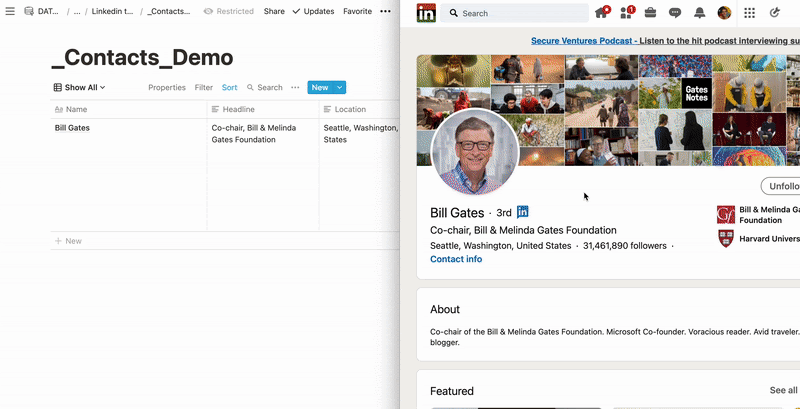Click the Harvard shield logo icon
Screen dimensions: 800x409
[726, 239]
